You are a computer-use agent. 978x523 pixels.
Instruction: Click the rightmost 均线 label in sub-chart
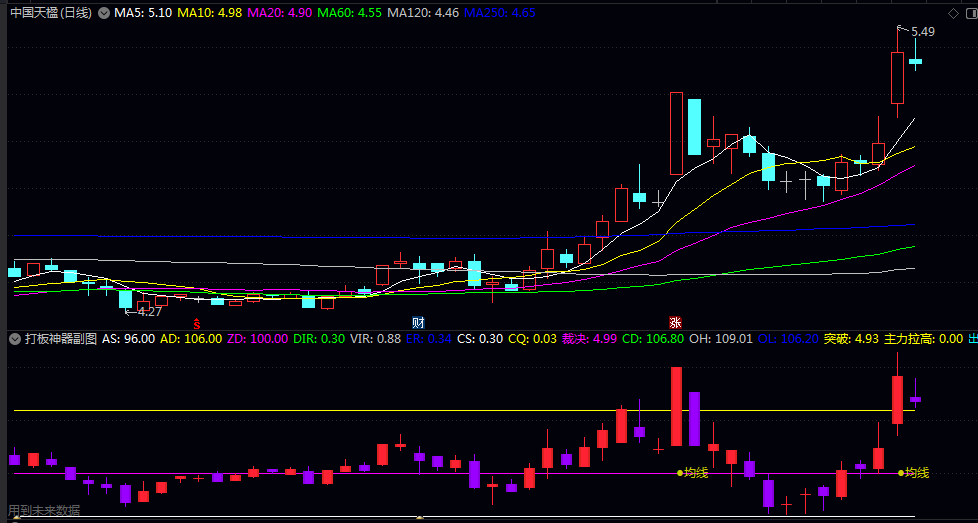point(917,473)
